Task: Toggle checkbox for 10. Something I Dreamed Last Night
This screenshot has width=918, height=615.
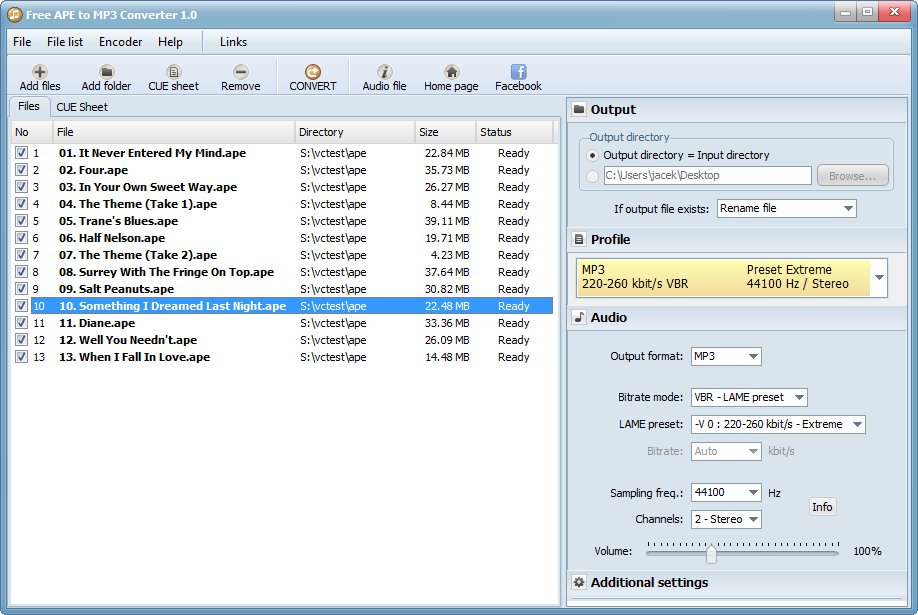Action: point(22,306)
